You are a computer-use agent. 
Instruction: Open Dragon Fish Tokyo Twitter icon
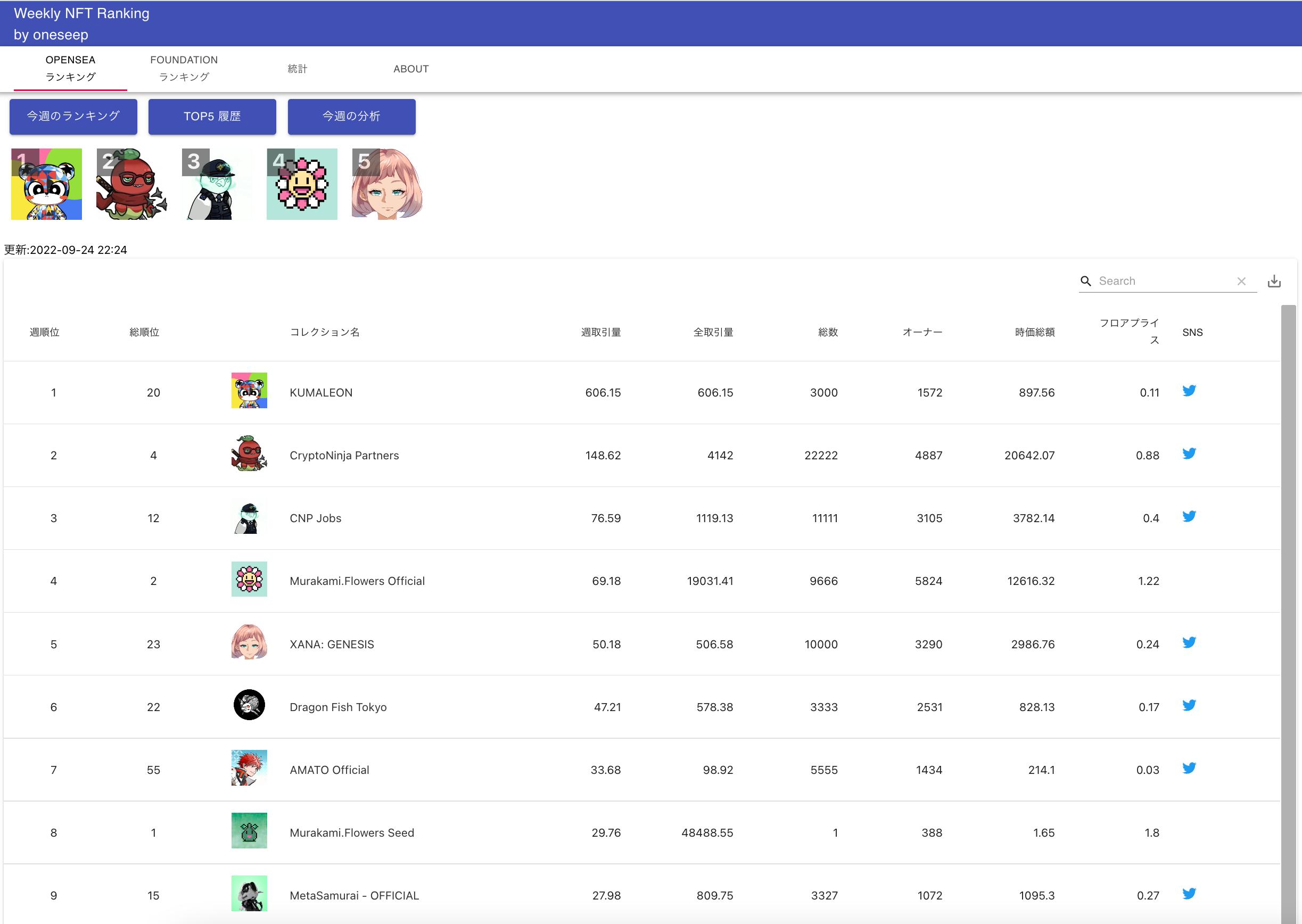(x=1189, y=706)
